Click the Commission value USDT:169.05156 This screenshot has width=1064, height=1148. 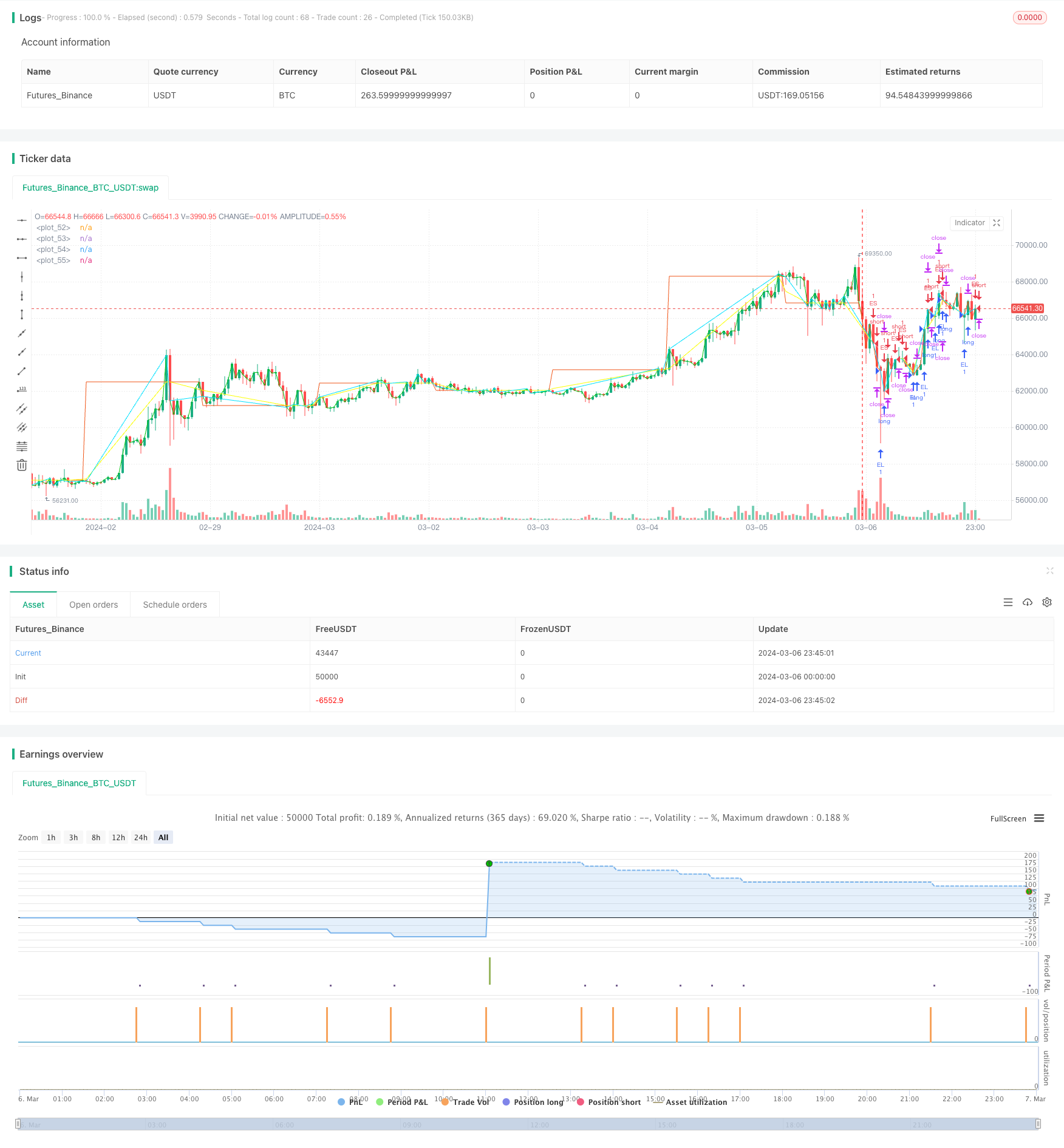[791, 95]
